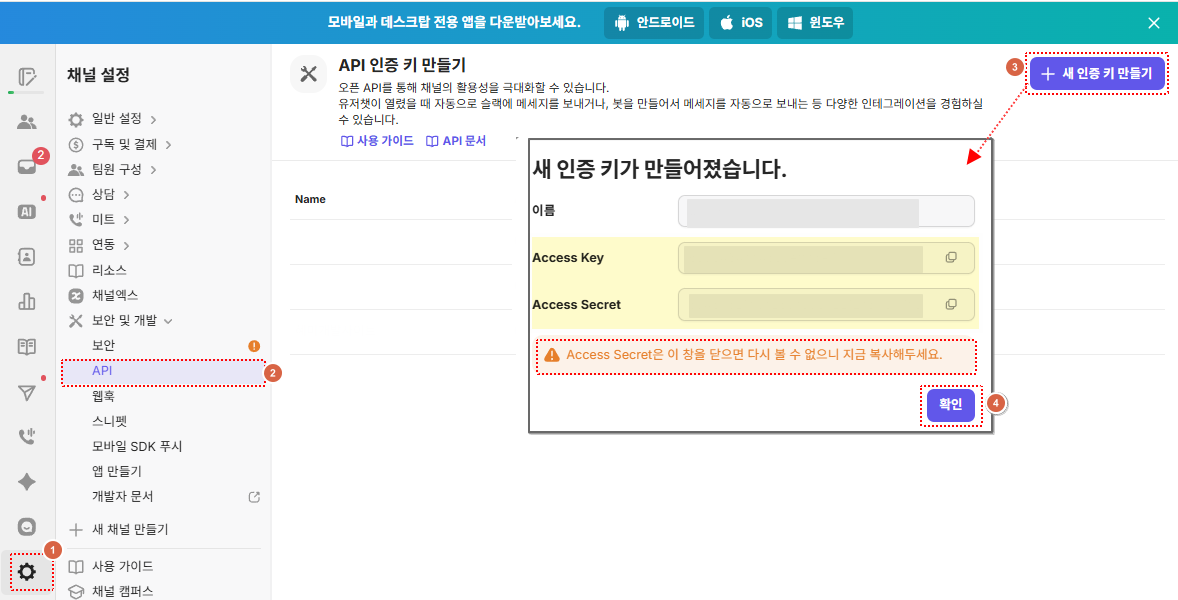Click the 새 인증 키 만들기 button
1178x600 pixels.
pos(1097,73)
